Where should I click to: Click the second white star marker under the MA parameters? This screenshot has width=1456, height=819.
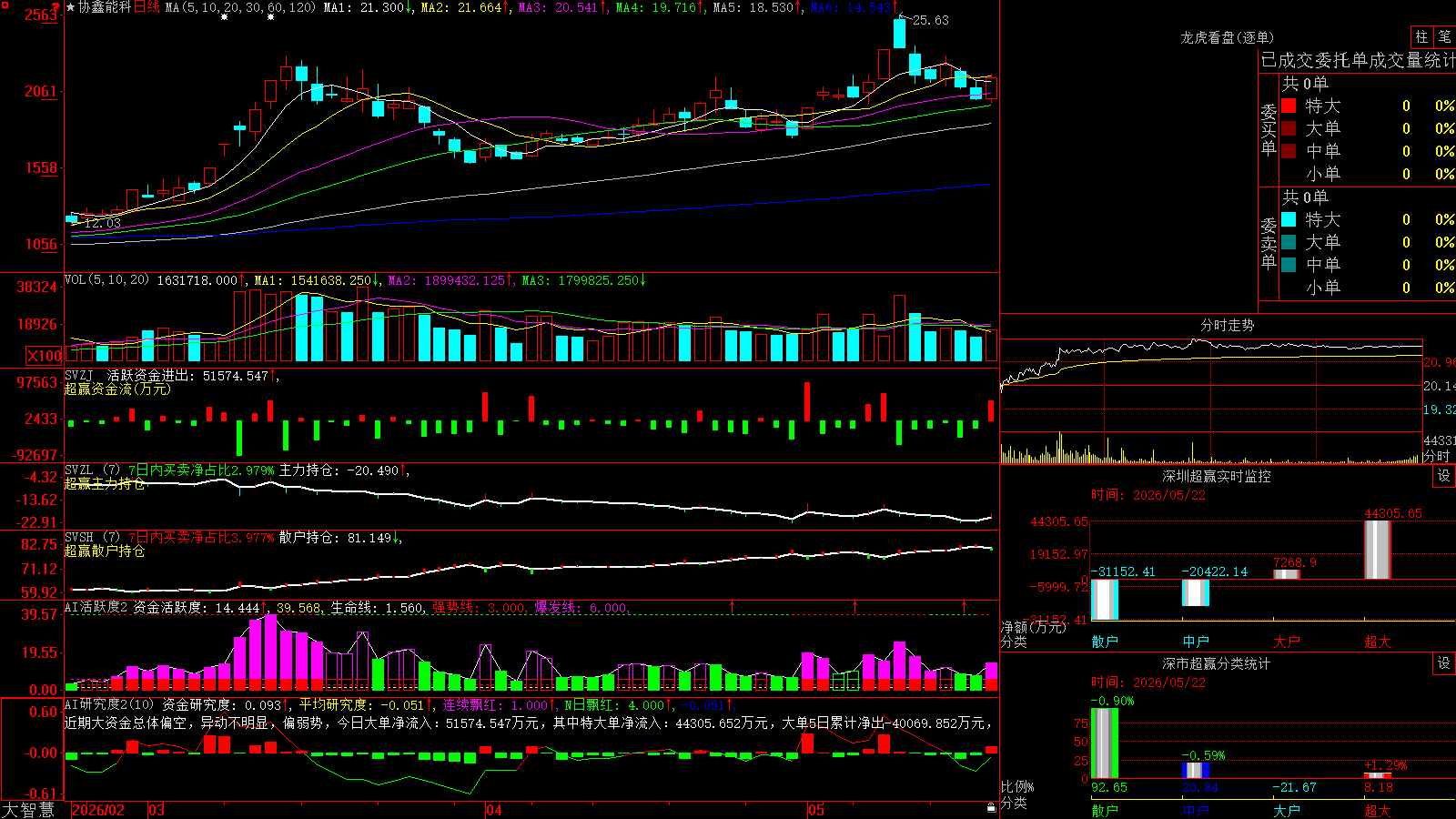pos(270,17)
